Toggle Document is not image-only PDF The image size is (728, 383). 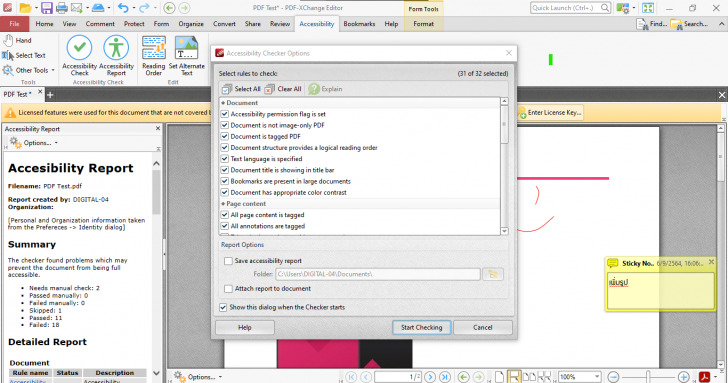pyautogui.click(x=225, y=125)
